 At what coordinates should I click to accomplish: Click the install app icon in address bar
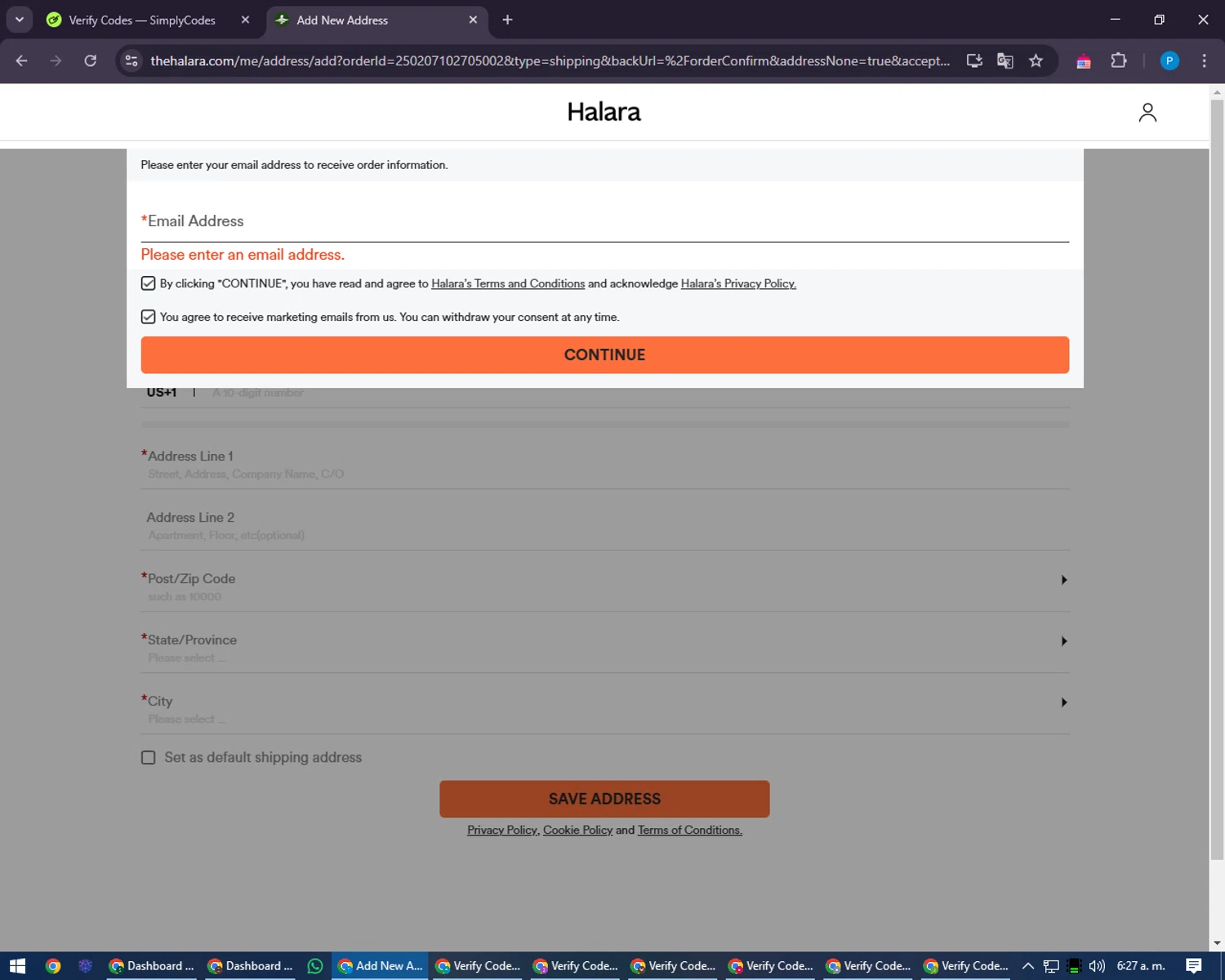pyautogui.click(x=974, y=60)
